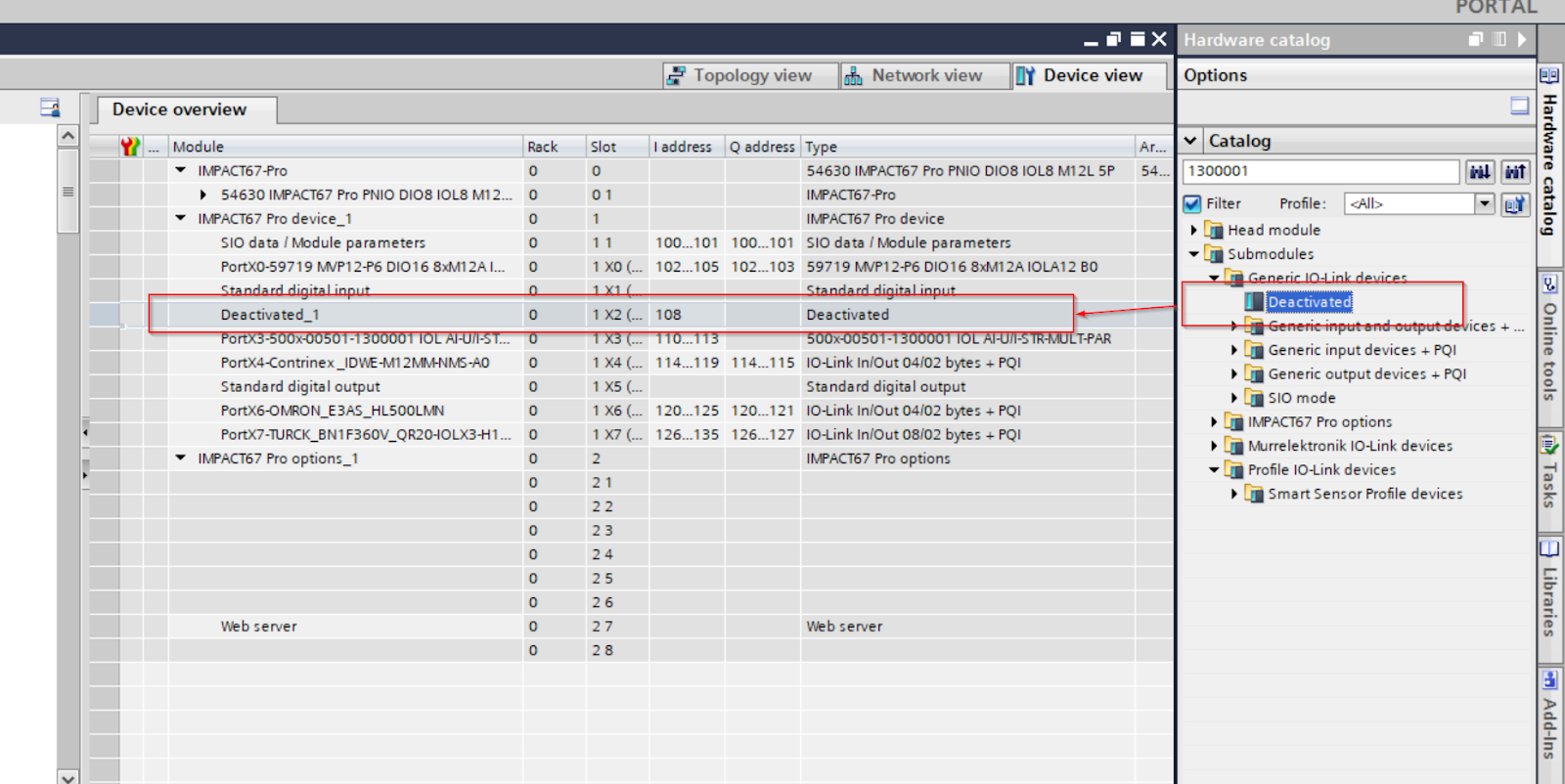
Task: Collapse IMPACT67 Pro options_1 row
Action: click(x=181, y=457)
